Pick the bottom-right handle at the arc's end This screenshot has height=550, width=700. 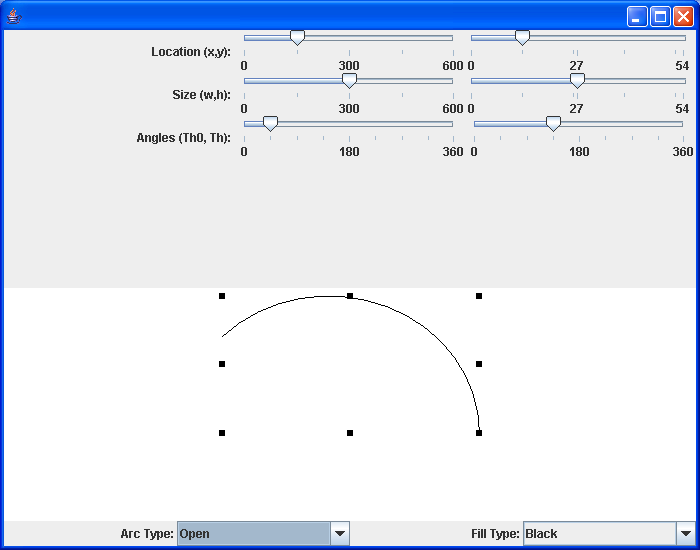coord(479,433)
